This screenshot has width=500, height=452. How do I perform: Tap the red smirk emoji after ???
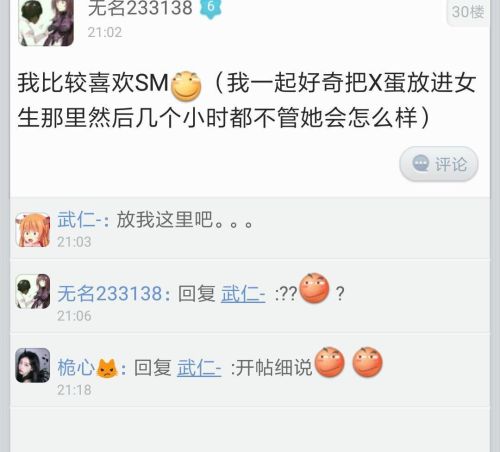click(x=314, y=288)
